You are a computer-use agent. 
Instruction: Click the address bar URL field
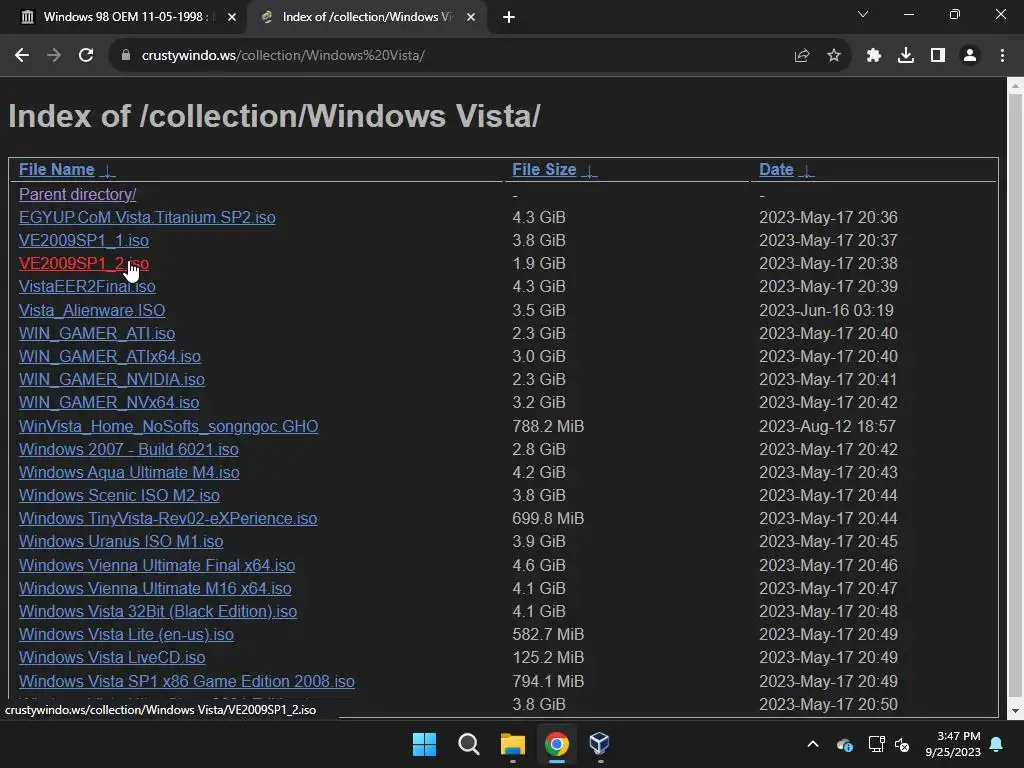[451, 56]
